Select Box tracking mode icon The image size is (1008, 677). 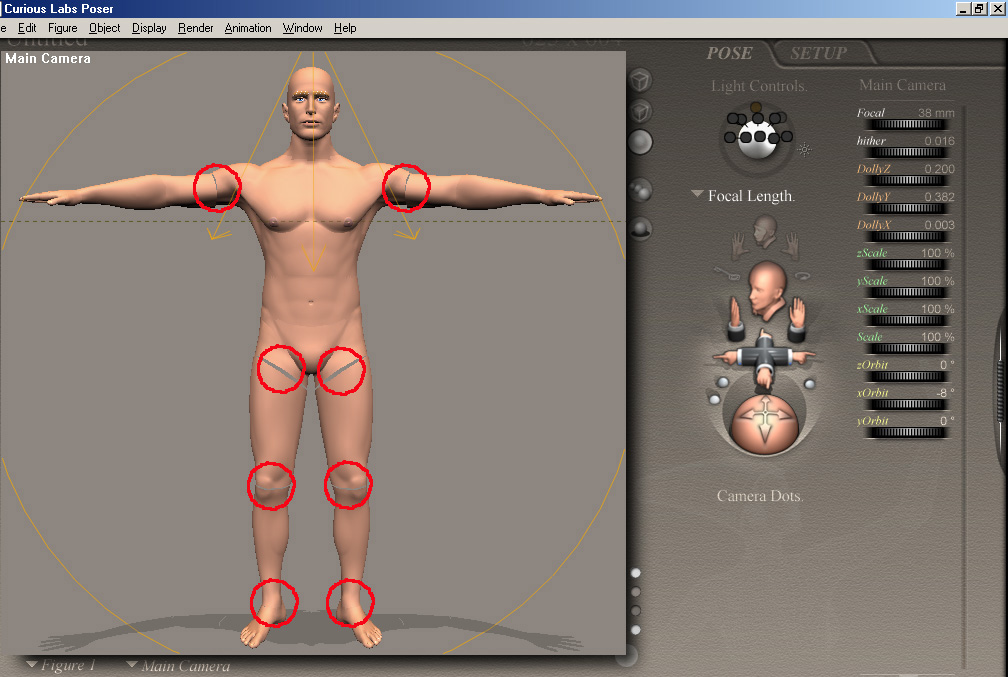pos(640,81)
